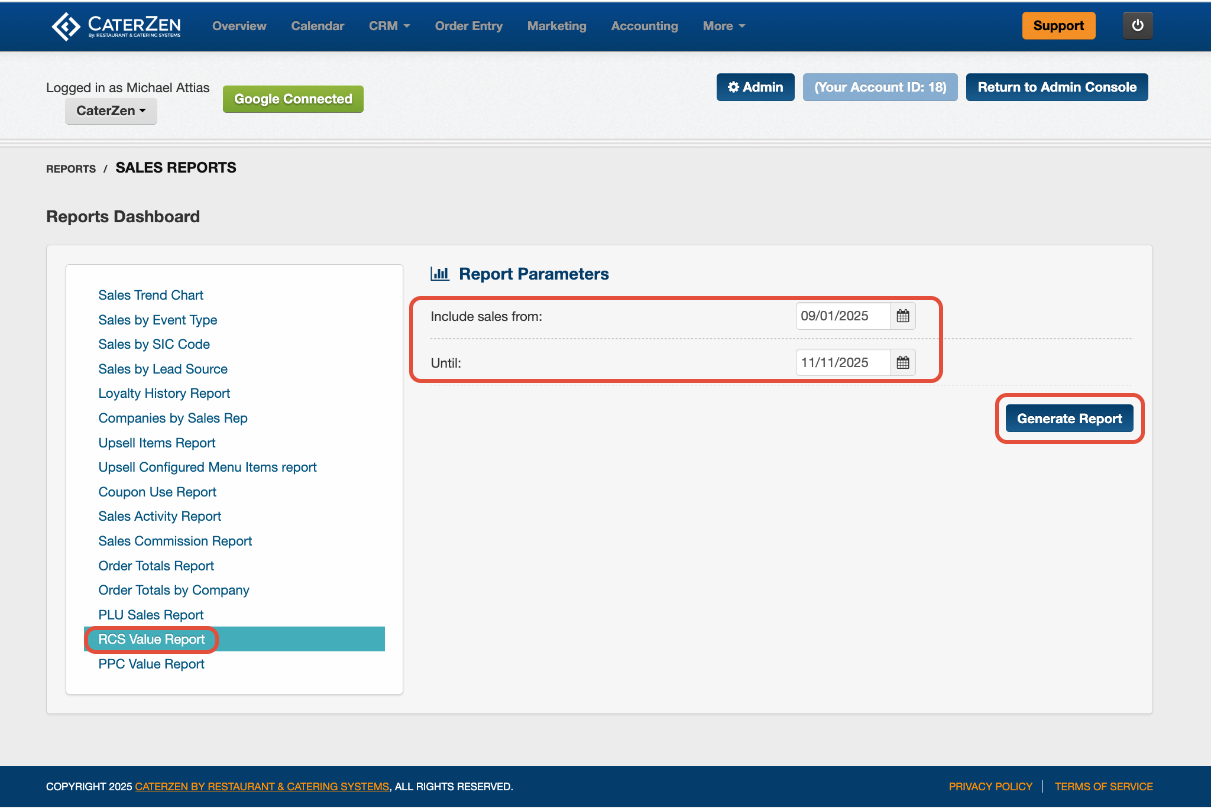Click Your Account ID: 18 button
Viewport: 1211px width, 808px height.
(881, 87)
